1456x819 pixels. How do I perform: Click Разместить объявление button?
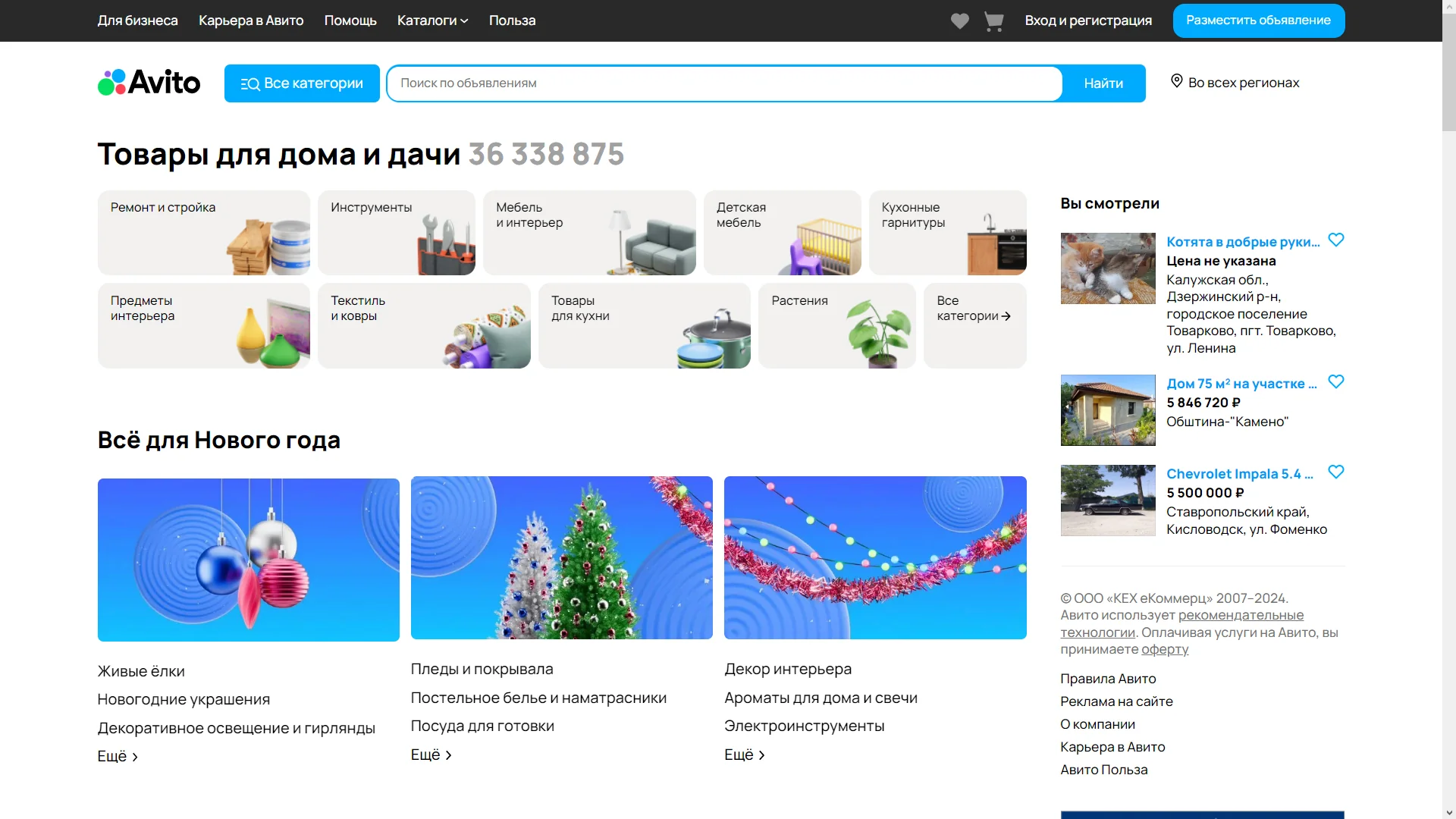(x=1258, y=20)
